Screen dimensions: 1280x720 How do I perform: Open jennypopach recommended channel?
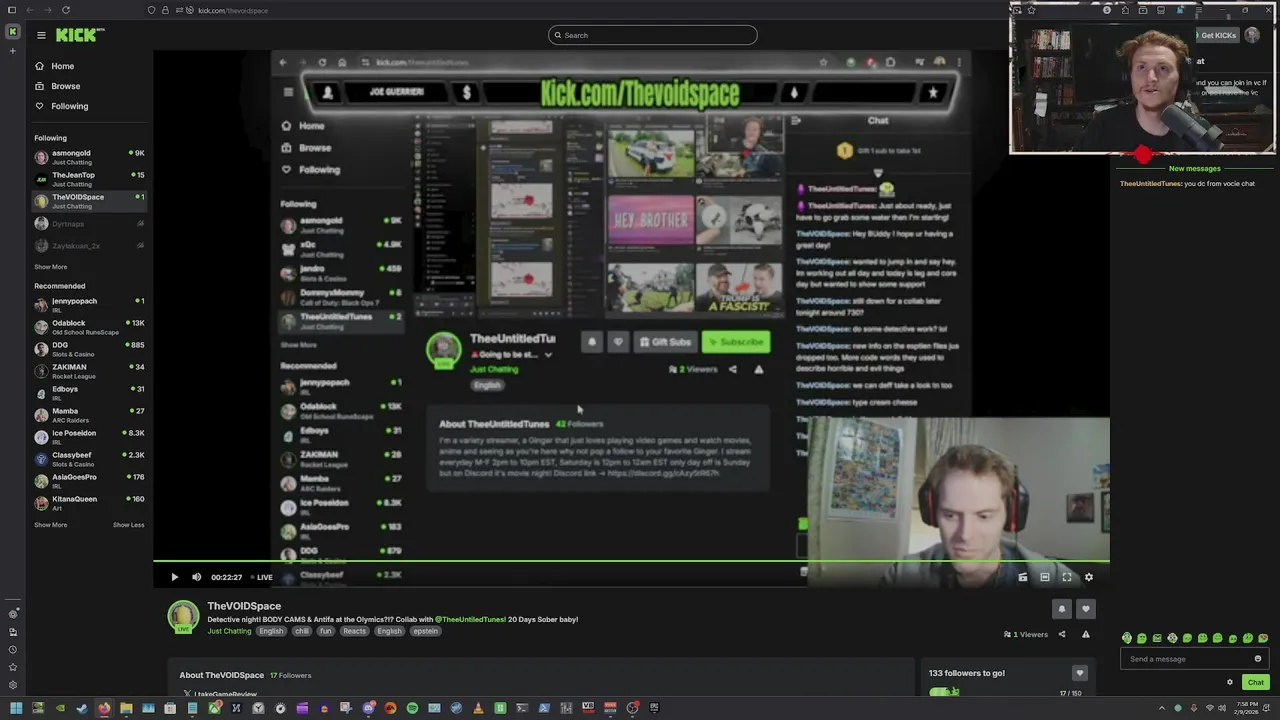[x=88, y=304]
